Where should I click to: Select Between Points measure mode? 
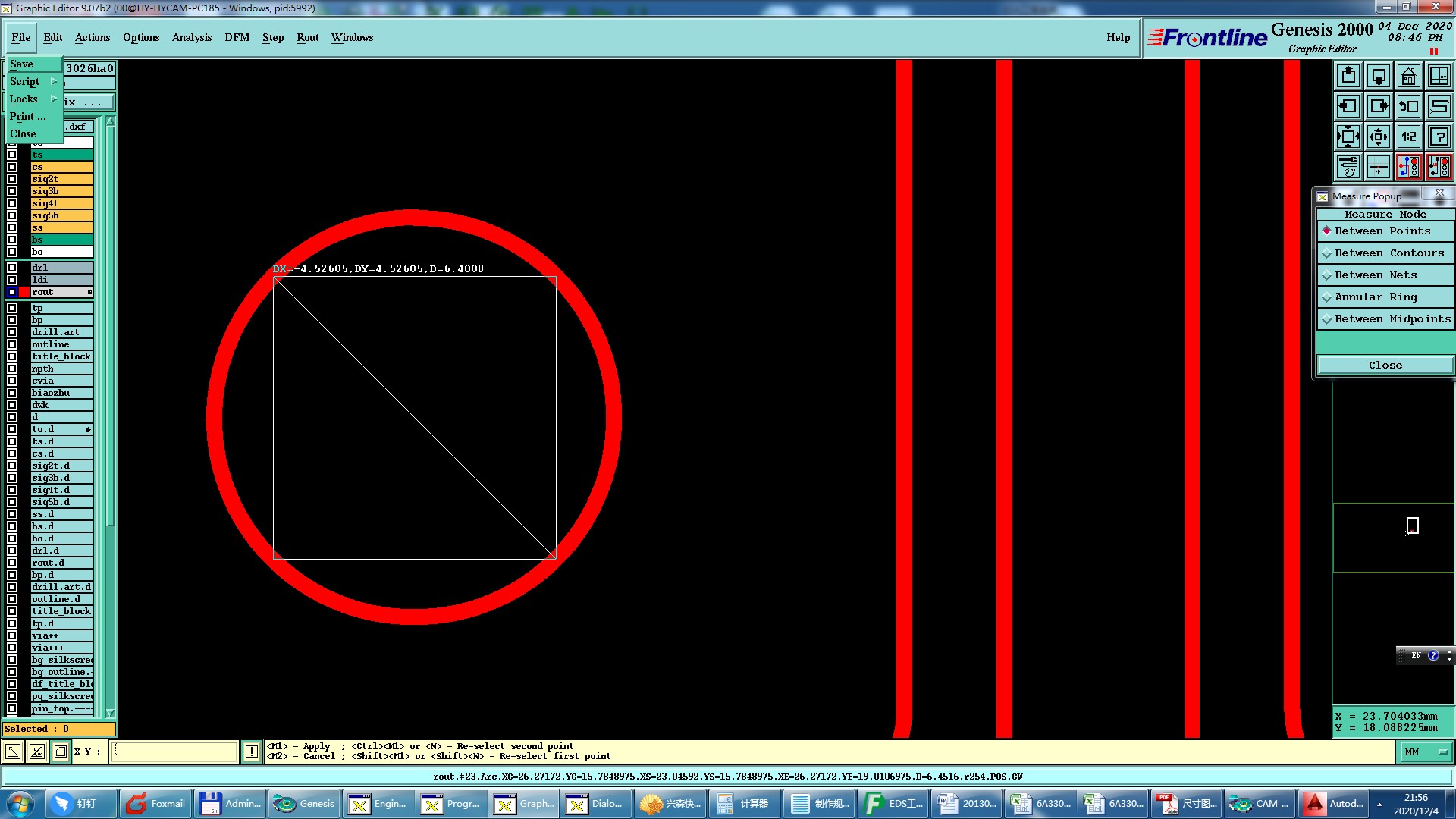click(x=1385, y=231)
